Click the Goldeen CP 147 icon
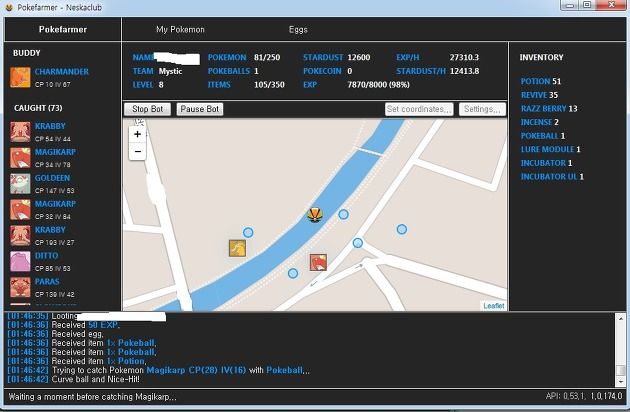 tap(20, 184)
